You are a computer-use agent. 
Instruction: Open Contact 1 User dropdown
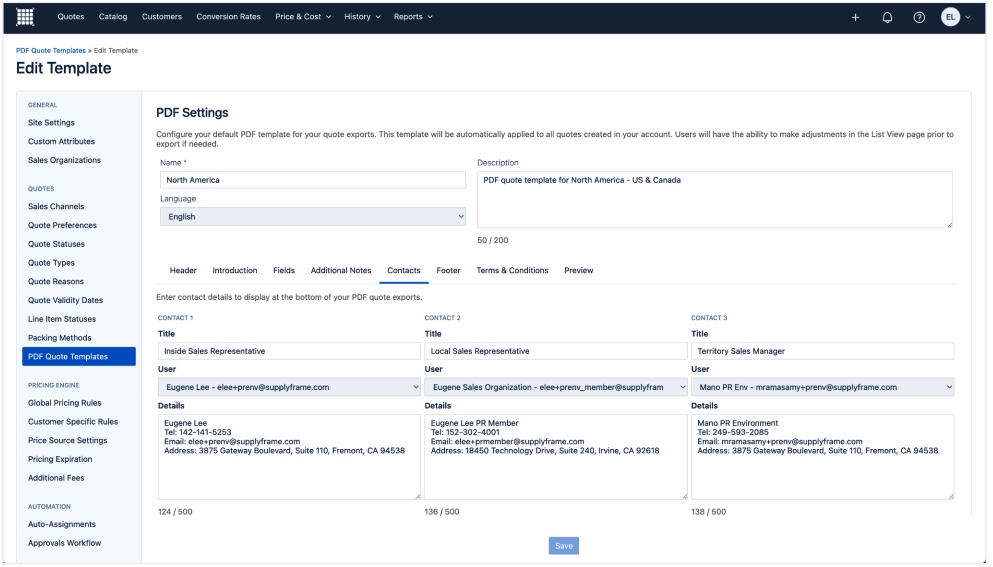point(288,387)
